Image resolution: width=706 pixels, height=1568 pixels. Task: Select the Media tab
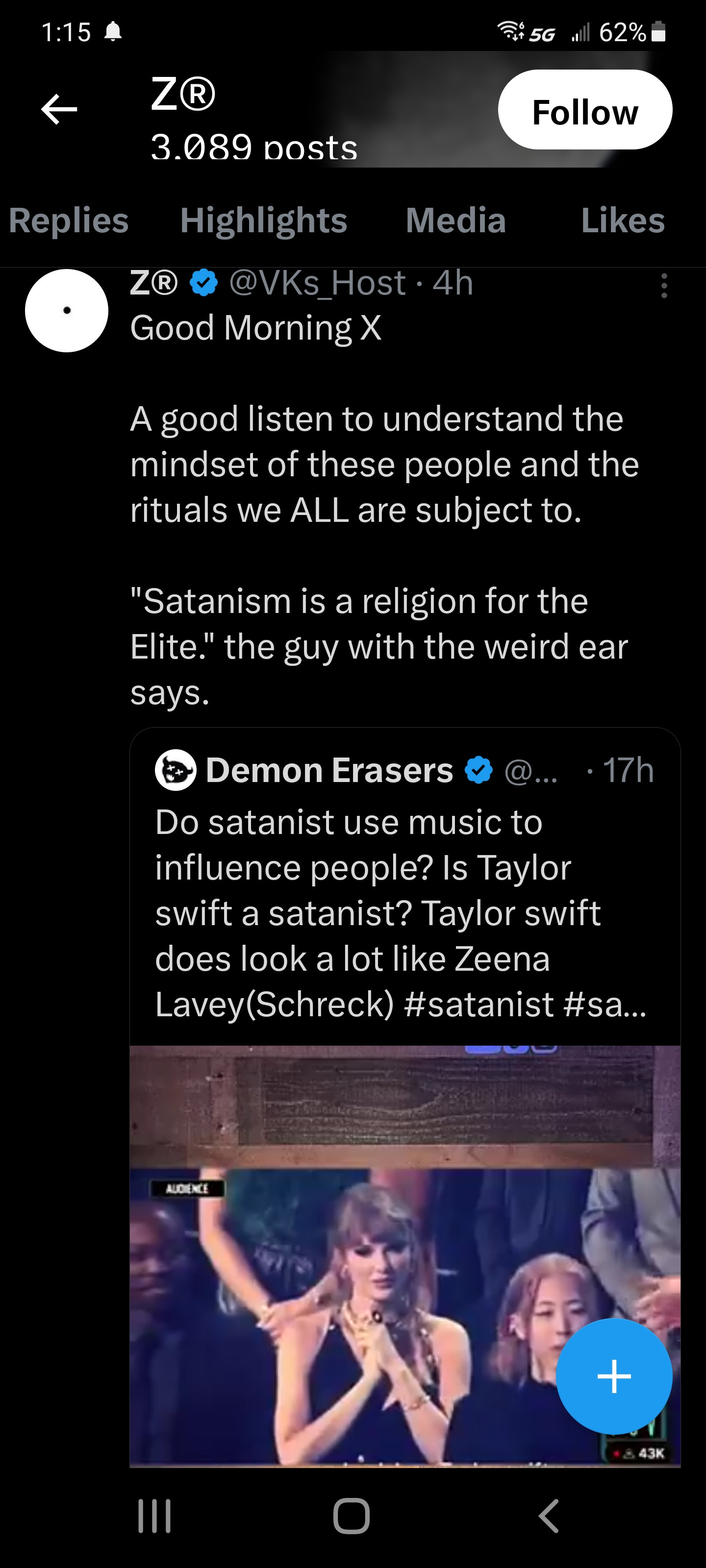(x=455, y=220)
